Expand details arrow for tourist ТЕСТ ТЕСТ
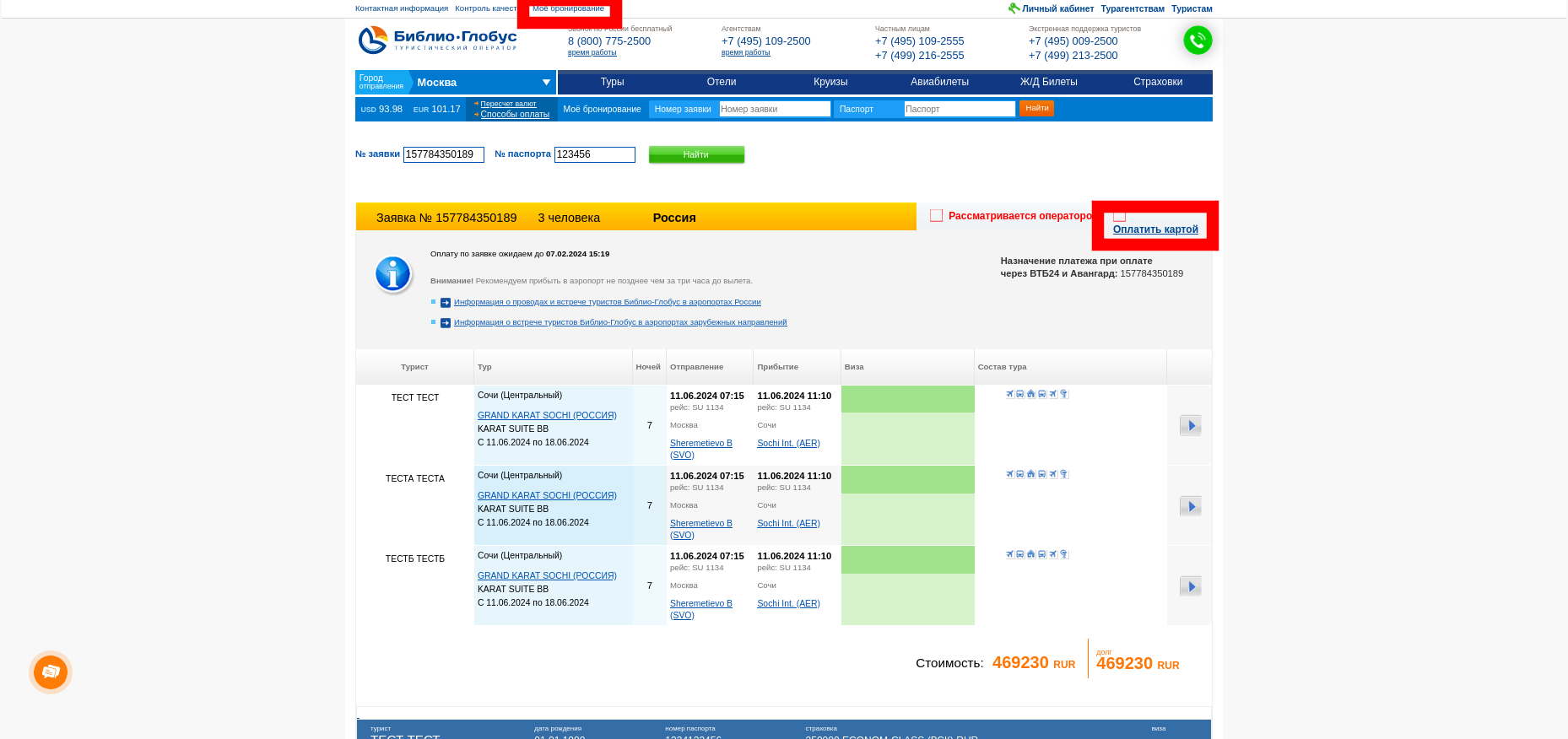The width and height of the screenshot is (1568, 739). [x=1190, y=425]
